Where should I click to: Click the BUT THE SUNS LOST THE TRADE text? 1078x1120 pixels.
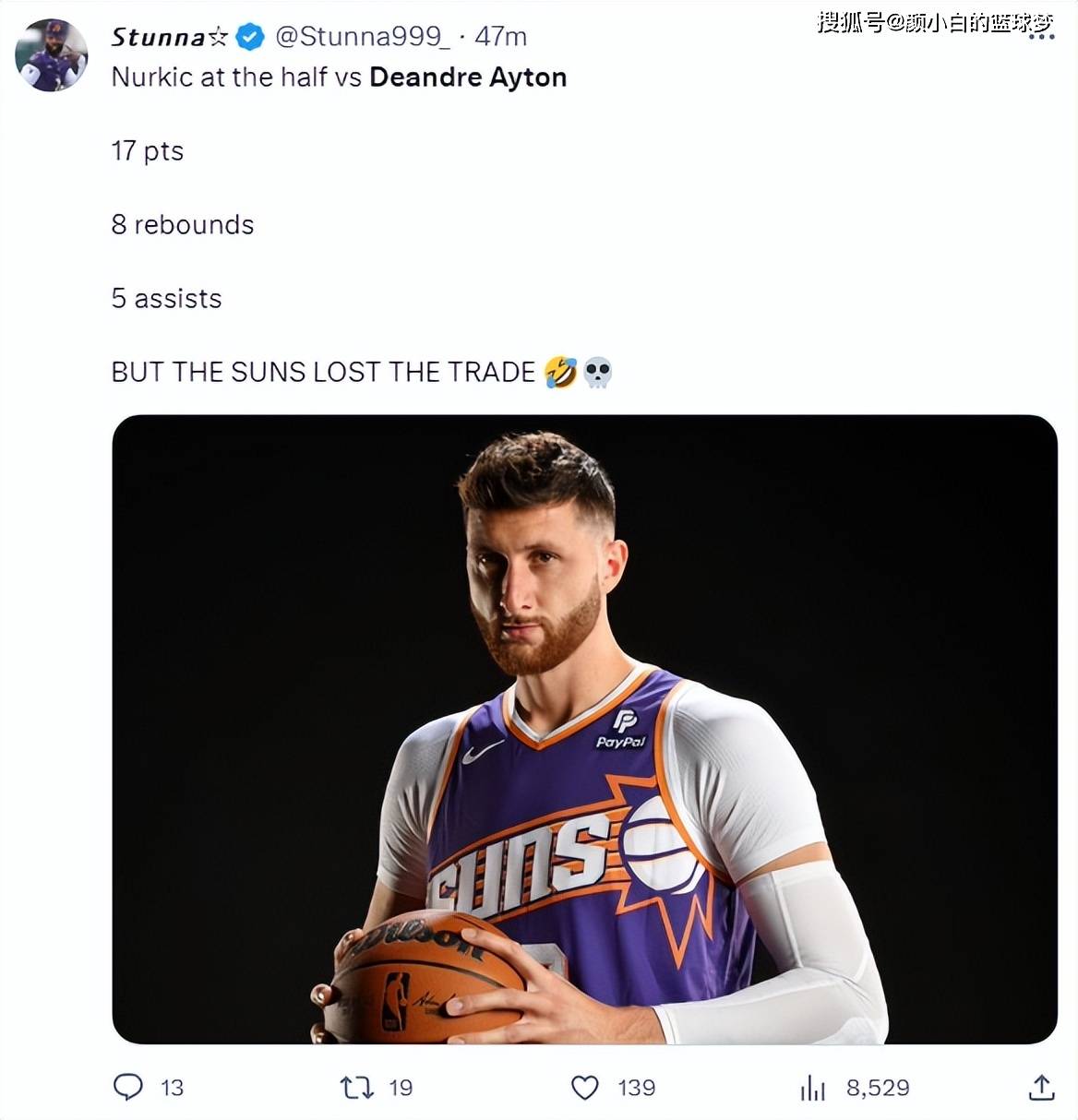pos(323,372)
